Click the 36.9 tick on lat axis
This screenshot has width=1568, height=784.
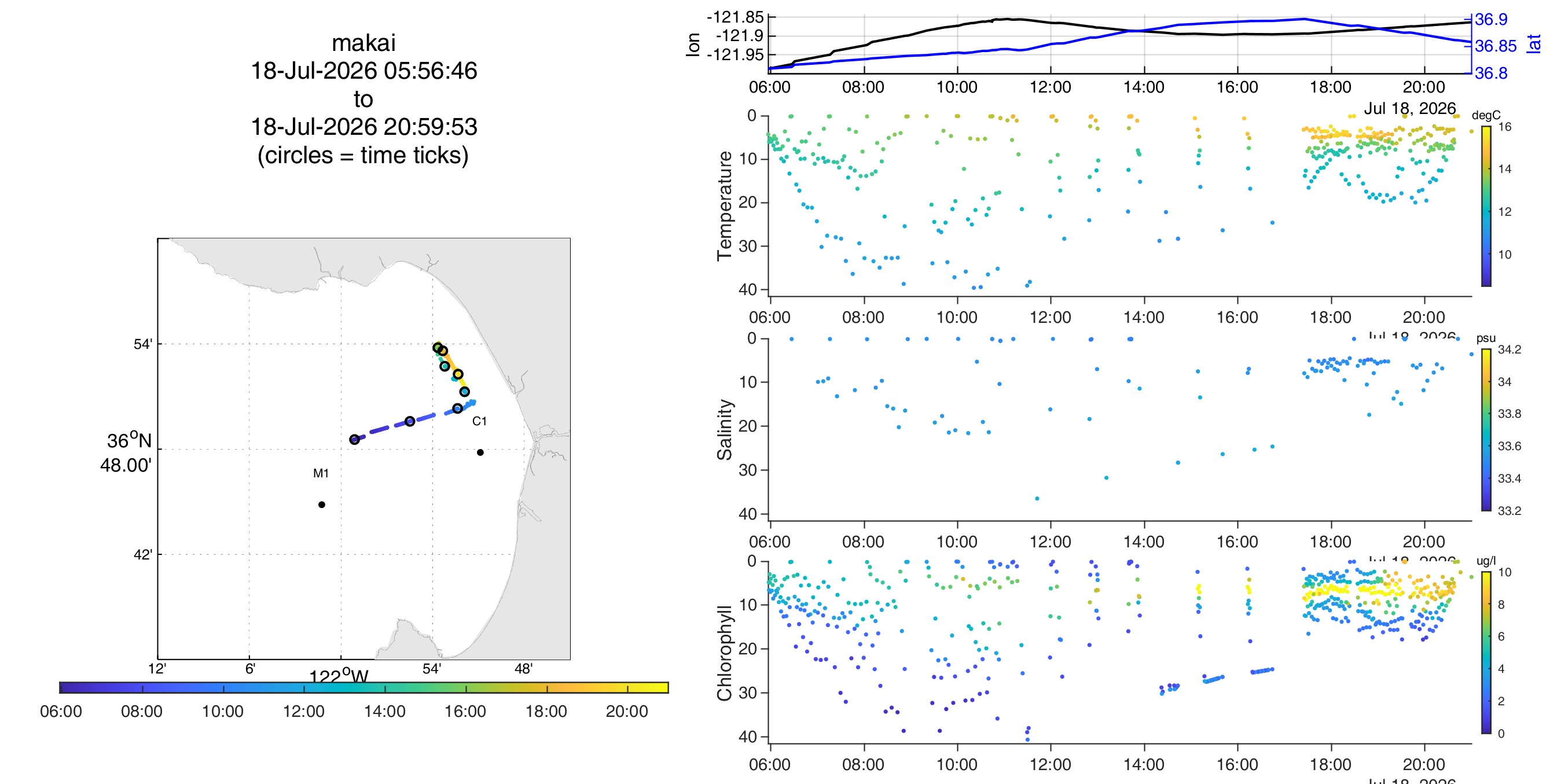[1491, 20]
